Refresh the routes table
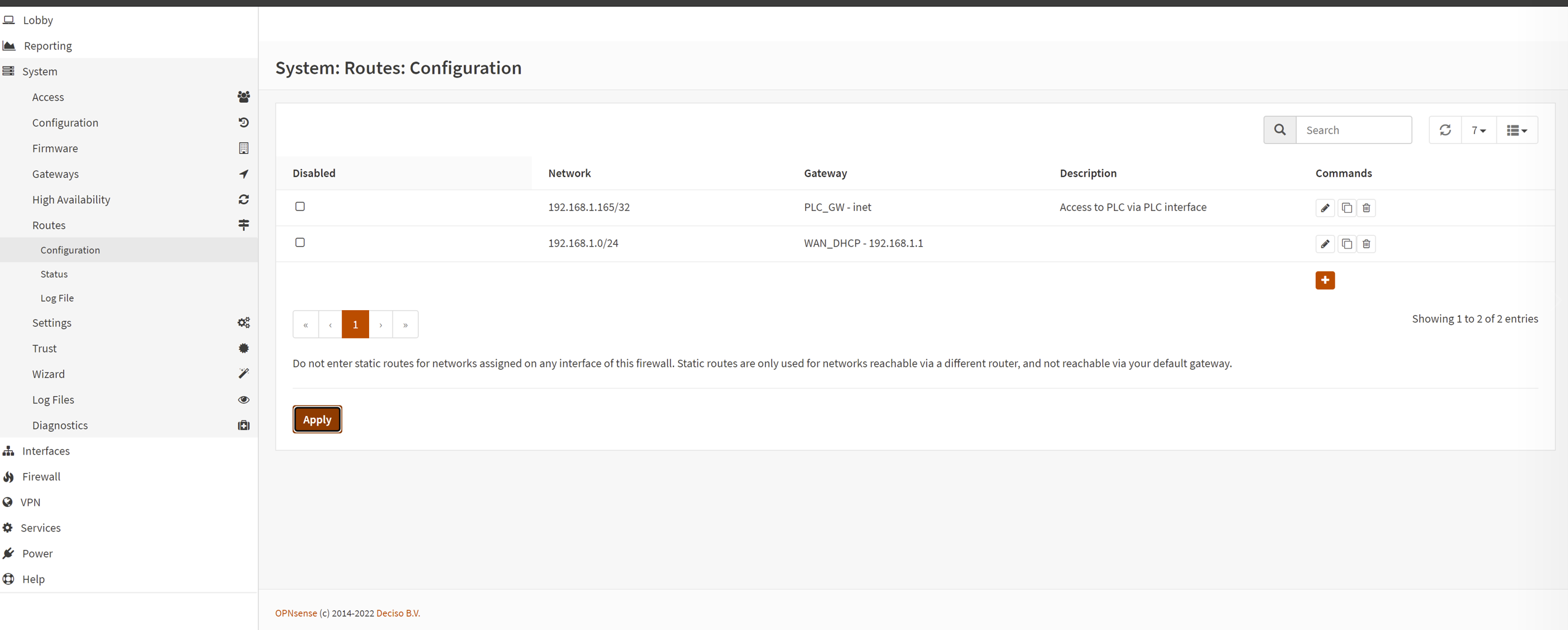 (1445, 130)
